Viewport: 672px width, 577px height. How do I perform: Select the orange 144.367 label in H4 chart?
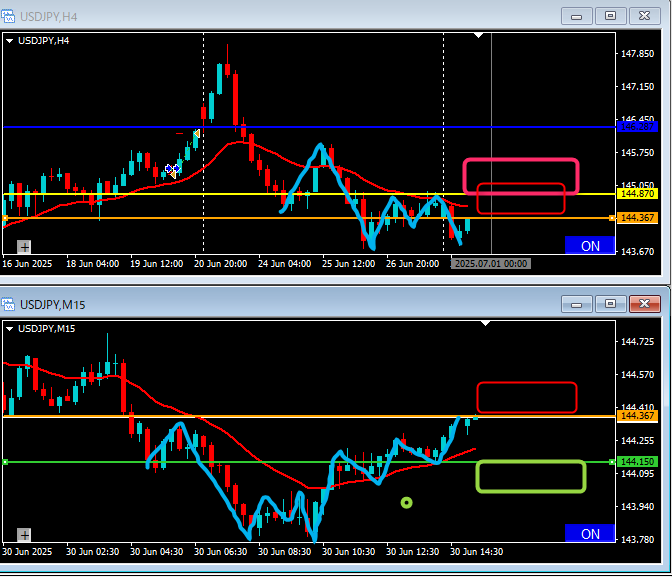click(x=637, y=218)
